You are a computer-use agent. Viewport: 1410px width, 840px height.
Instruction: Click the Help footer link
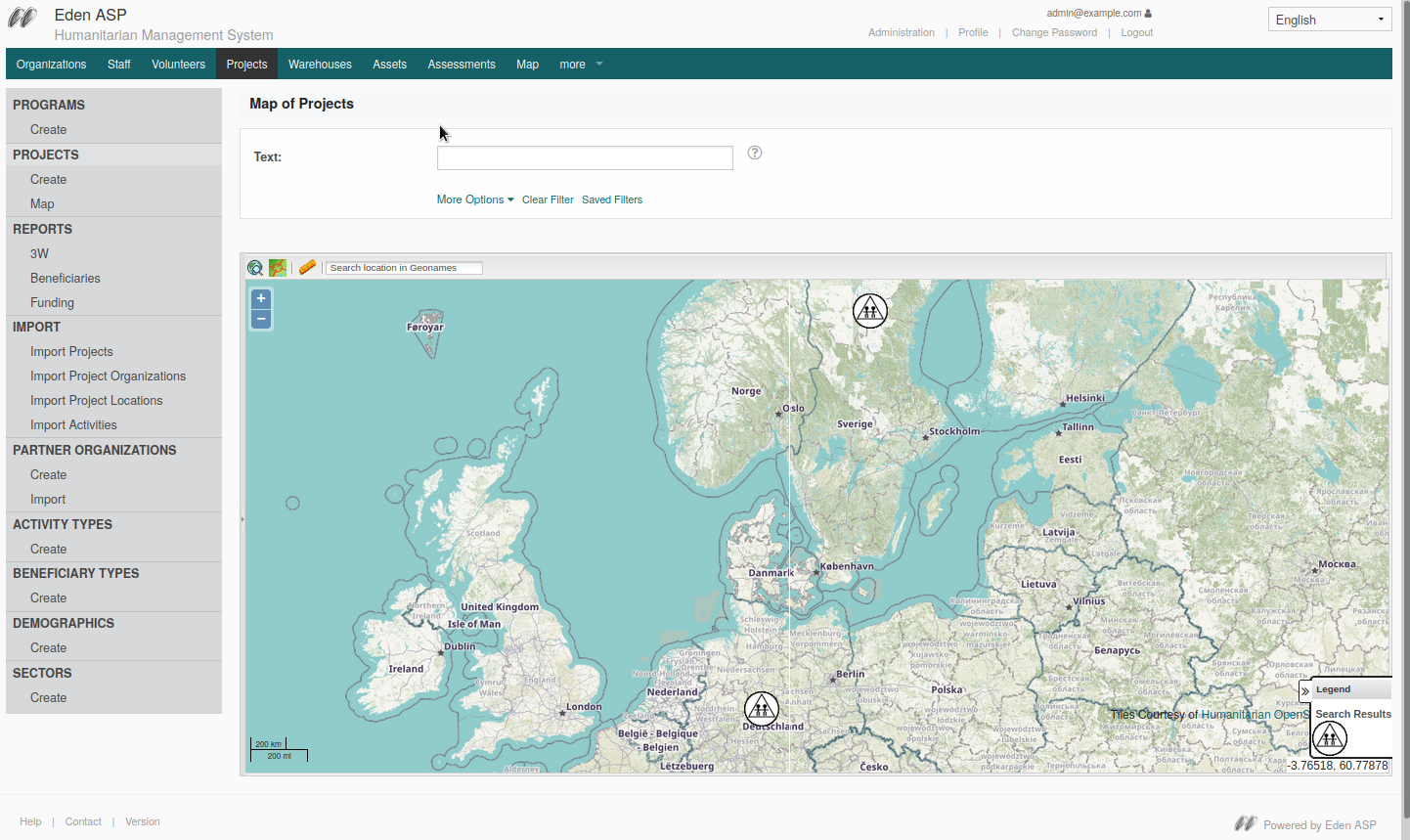coord(30,821)
